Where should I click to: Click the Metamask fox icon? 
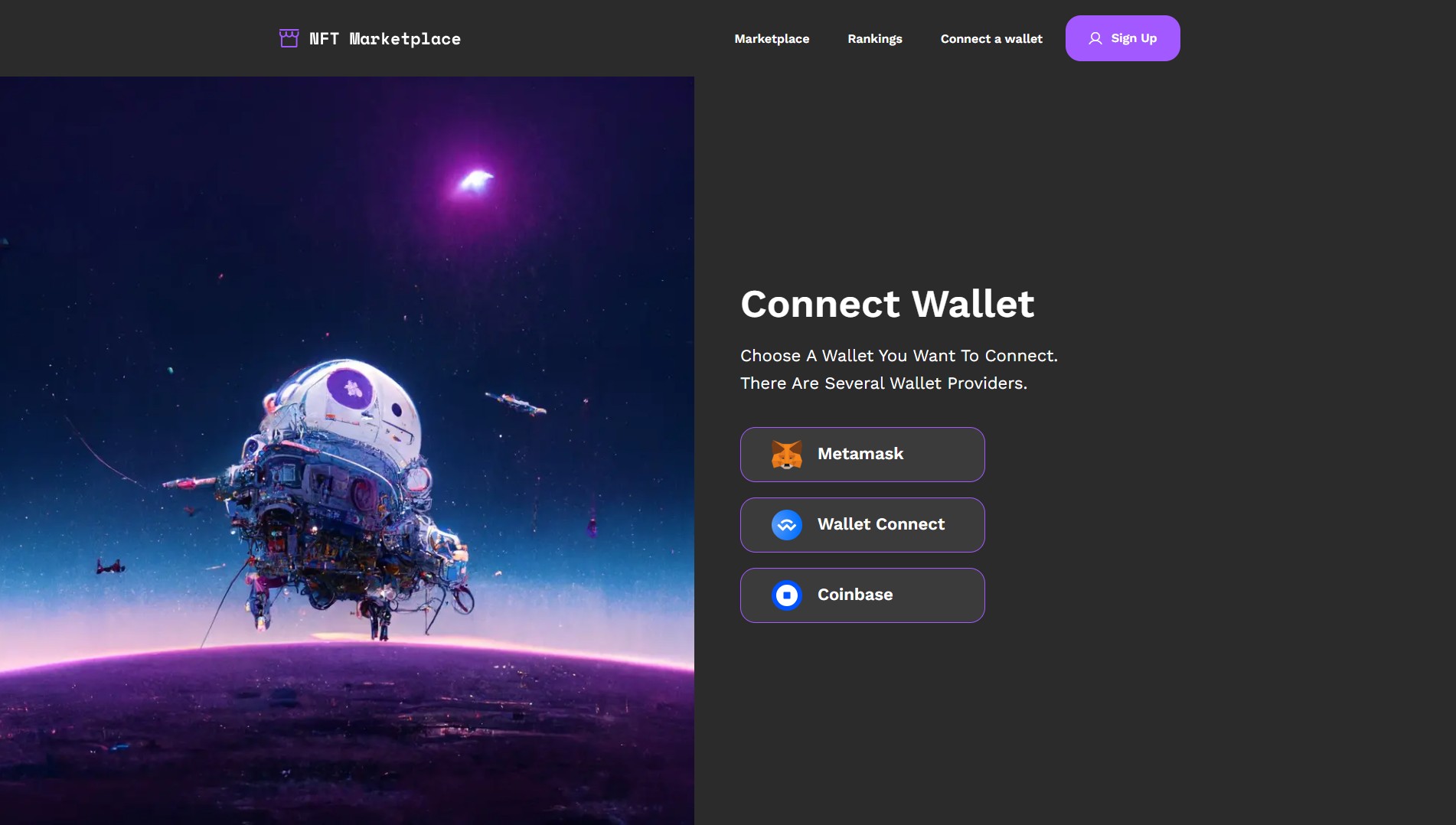[786, 455]
